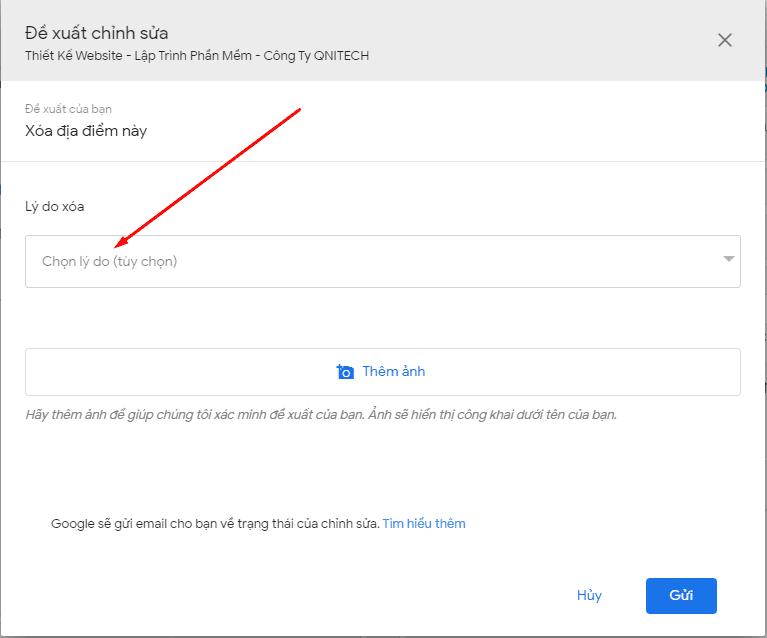Submit the suggestion with Gửi
Viewport: 767px width, 638px height.
[x=681, y=595]
